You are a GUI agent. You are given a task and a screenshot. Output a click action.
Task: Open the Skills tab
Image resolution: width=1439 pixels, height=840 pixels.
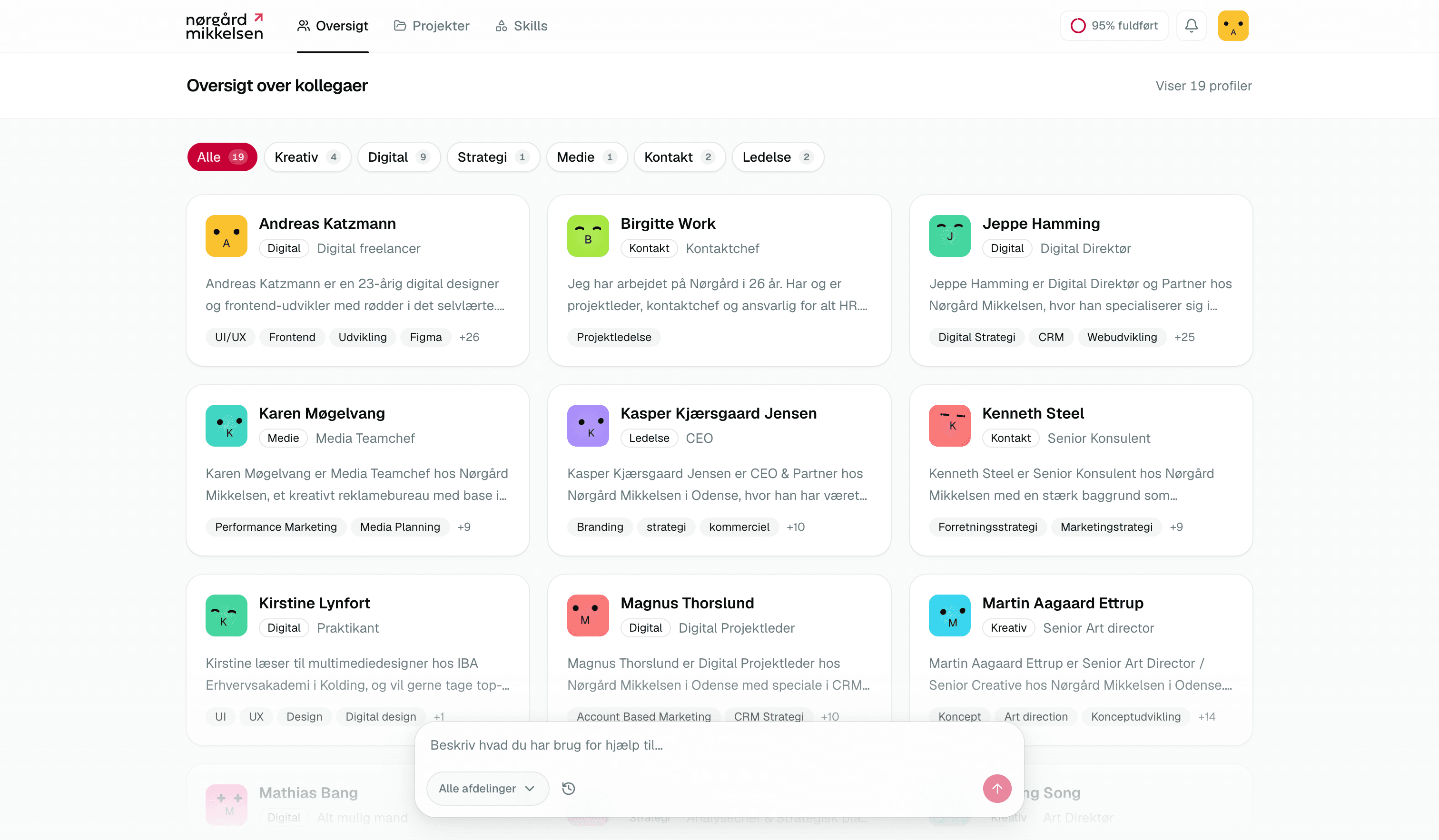click(521, 26)
